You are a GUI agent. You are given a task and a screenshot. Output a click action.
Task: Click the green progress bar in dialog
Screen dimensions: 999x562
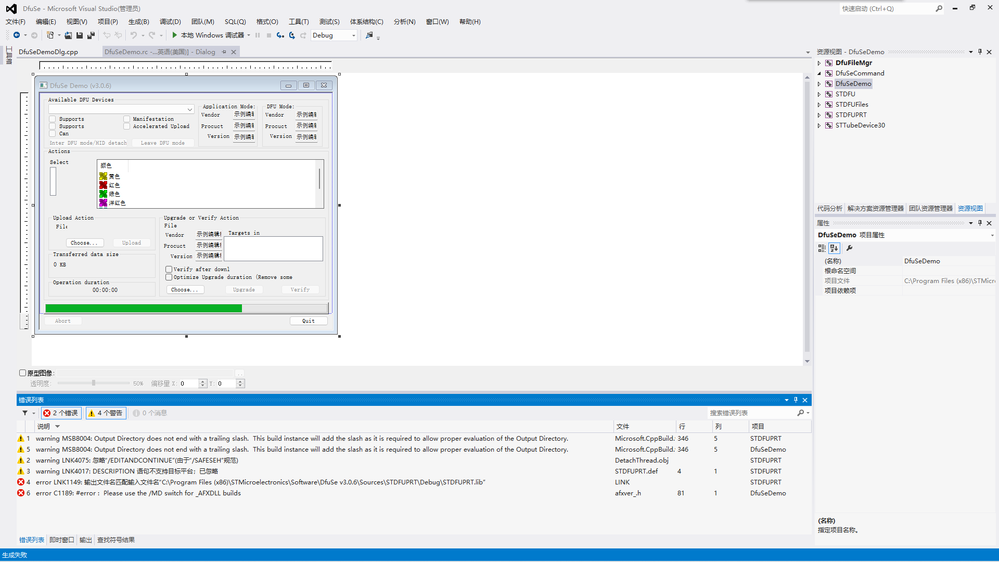tap(187, 308)
